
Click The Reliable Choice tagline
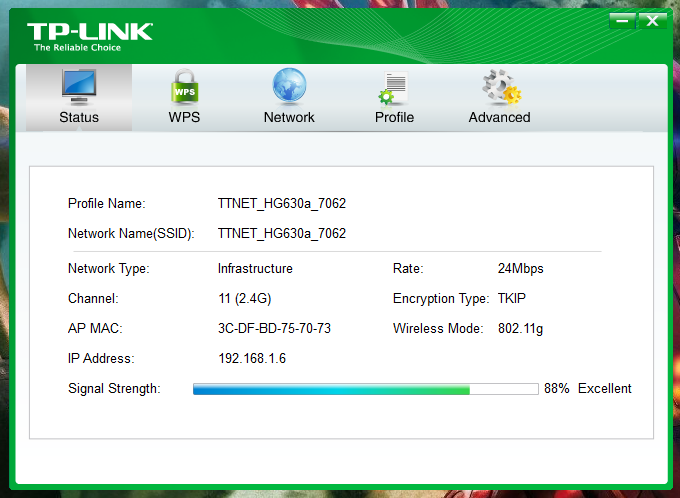[x=77, y=47]
